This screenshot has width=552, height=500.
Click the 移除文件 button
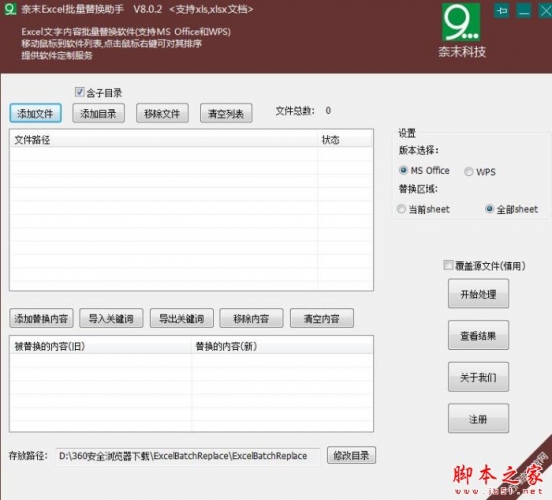pos(162,113)
